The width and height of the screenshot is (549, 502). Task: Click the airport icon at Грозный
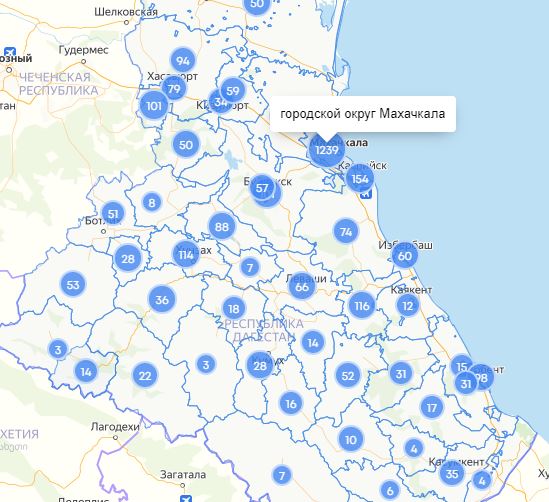tap(9, 53)
